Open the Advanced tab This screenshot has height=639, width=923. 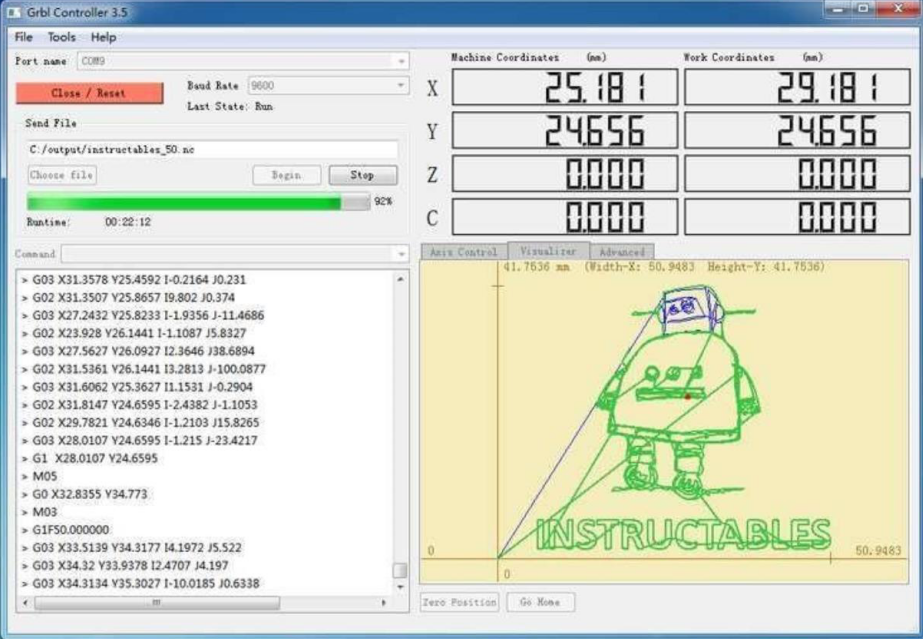622,252
